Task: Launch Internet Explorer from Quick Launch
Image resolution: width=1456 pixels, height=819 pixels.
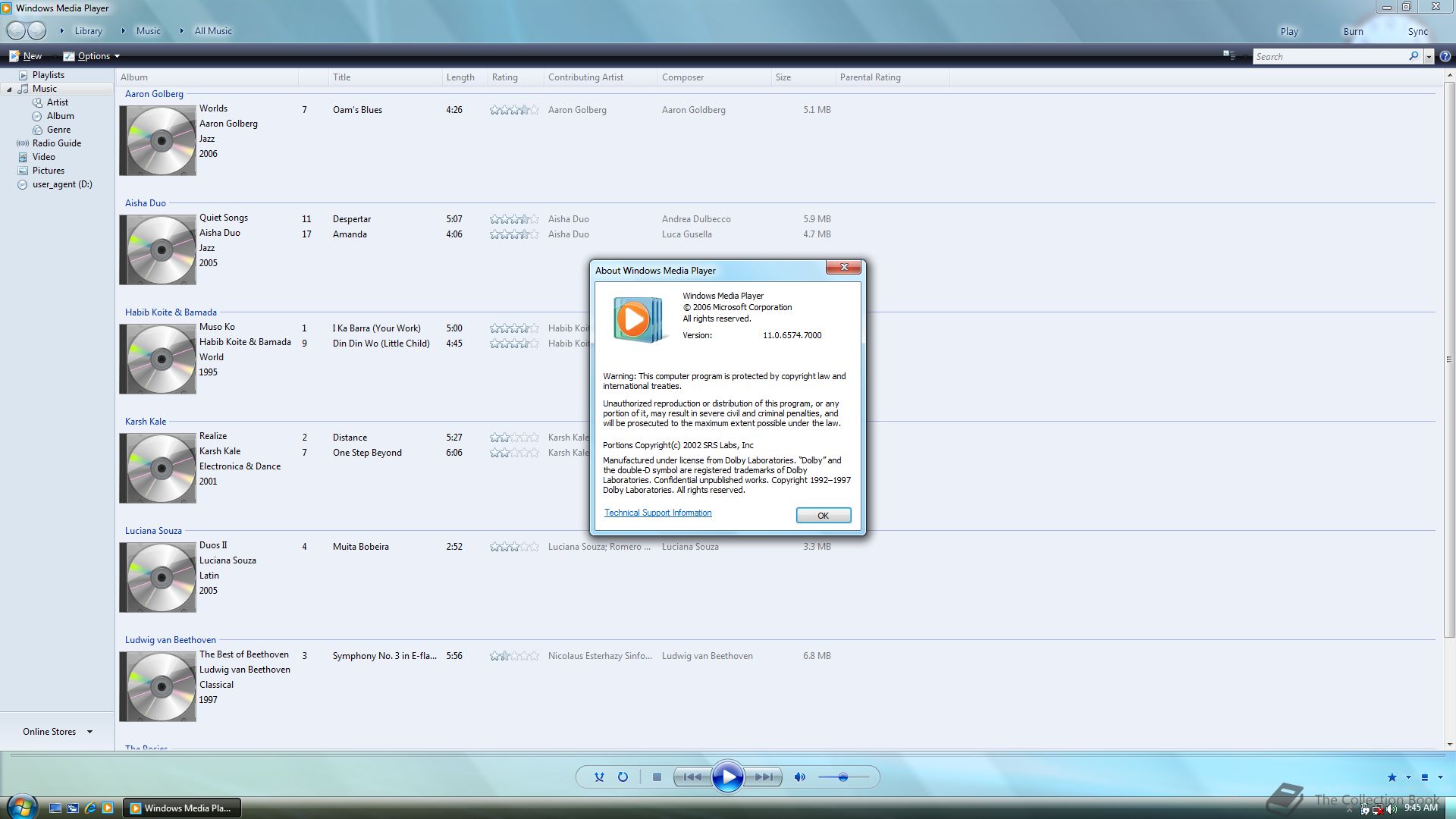Action: [x=90, y=808]
